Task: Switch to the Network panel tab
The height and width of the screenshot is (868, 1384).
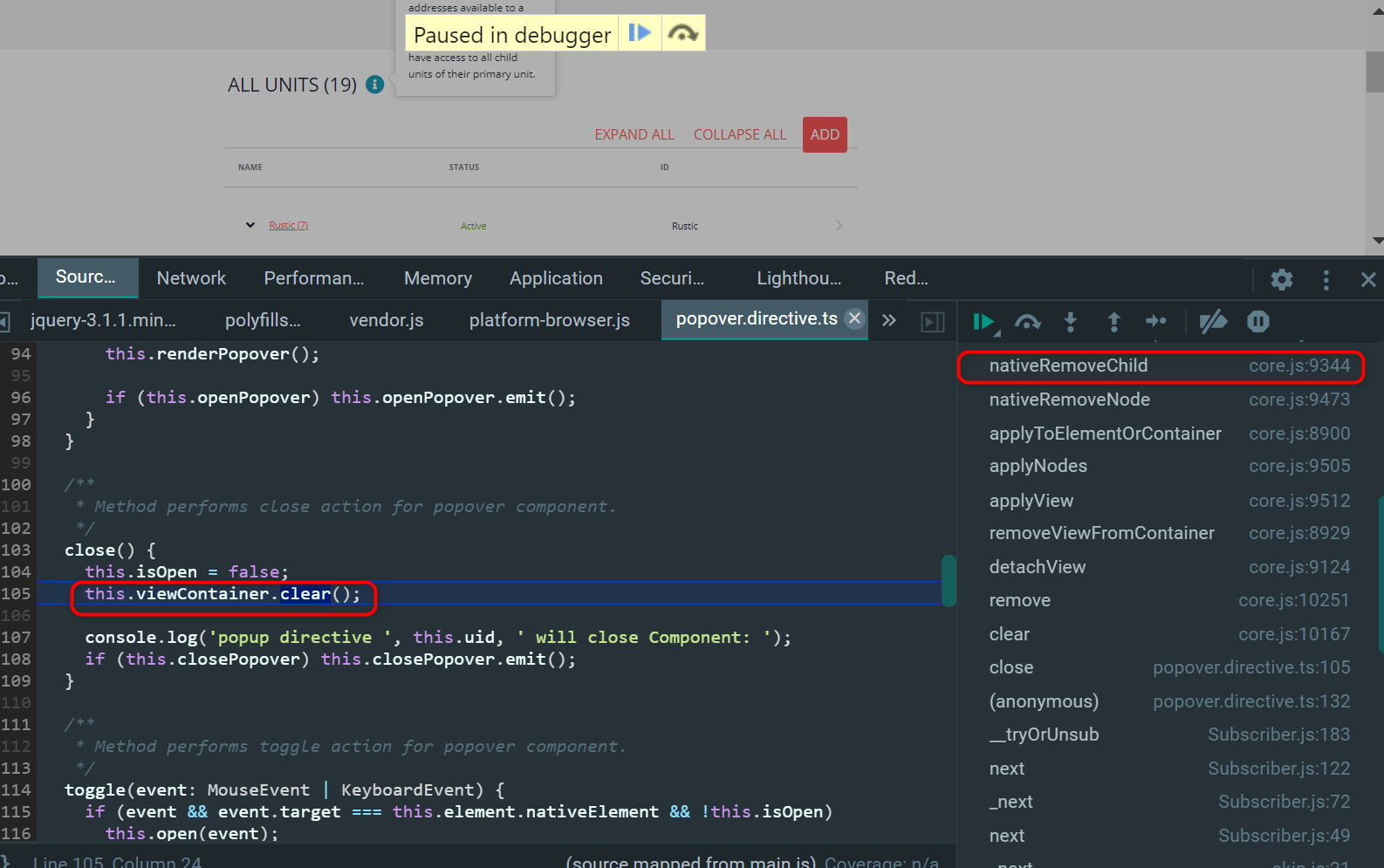Action: click(x=191, y=277)
